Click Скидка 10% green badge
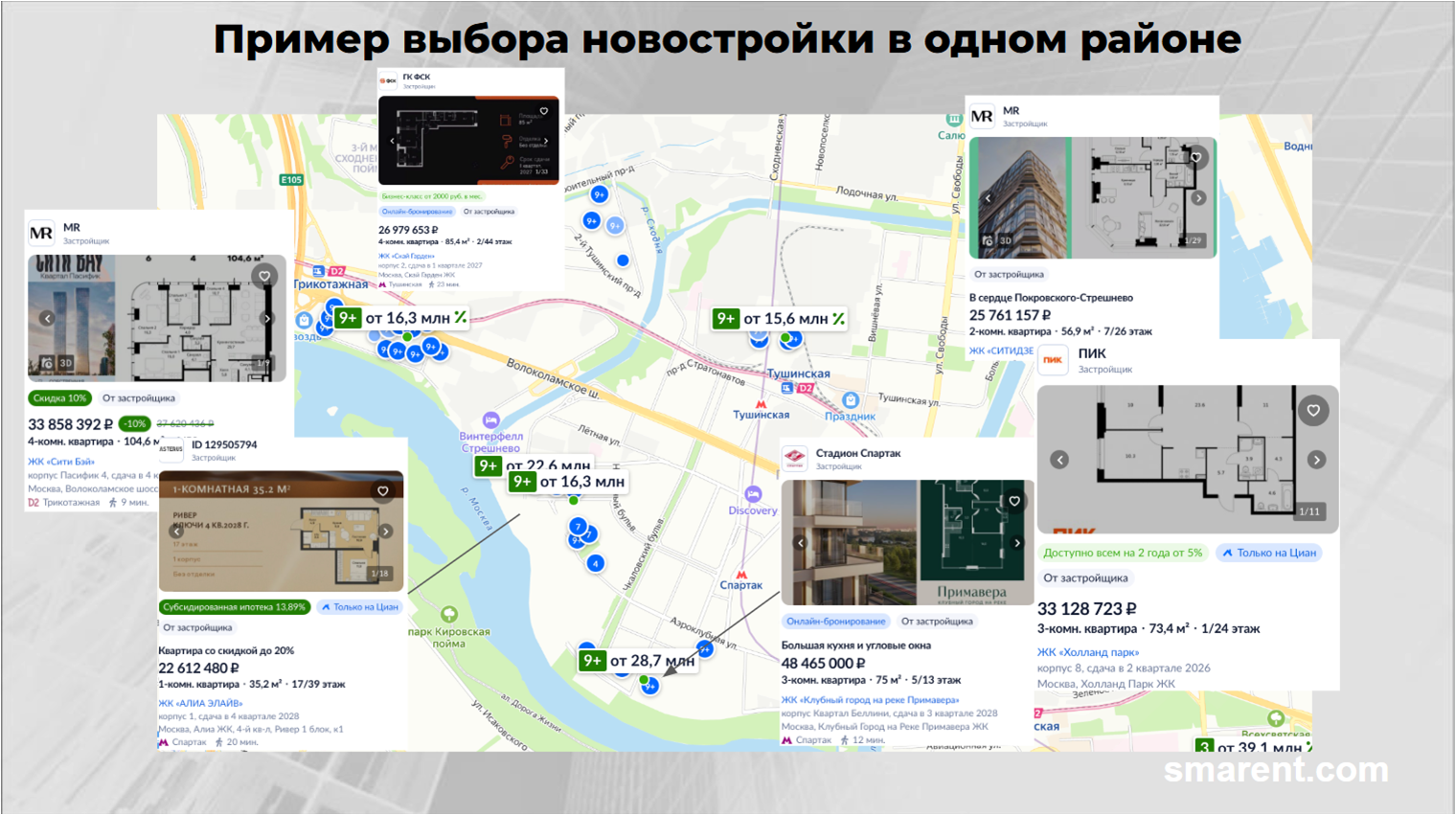The height and width of the screenshot is (815, 1456). click(x=59, y=398)
